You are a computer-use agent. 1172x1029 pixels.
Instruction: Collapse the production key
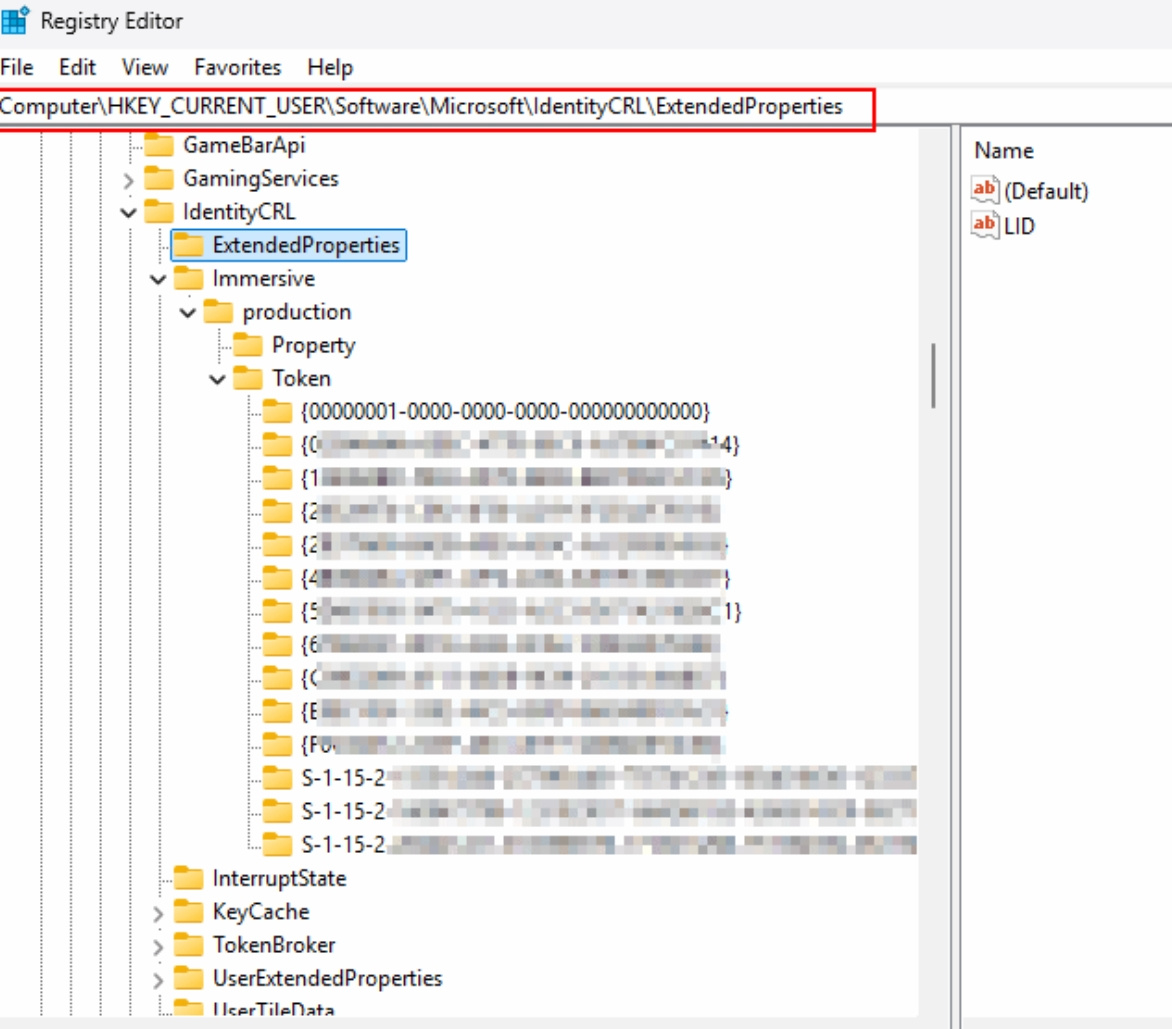tap(188, 312)
